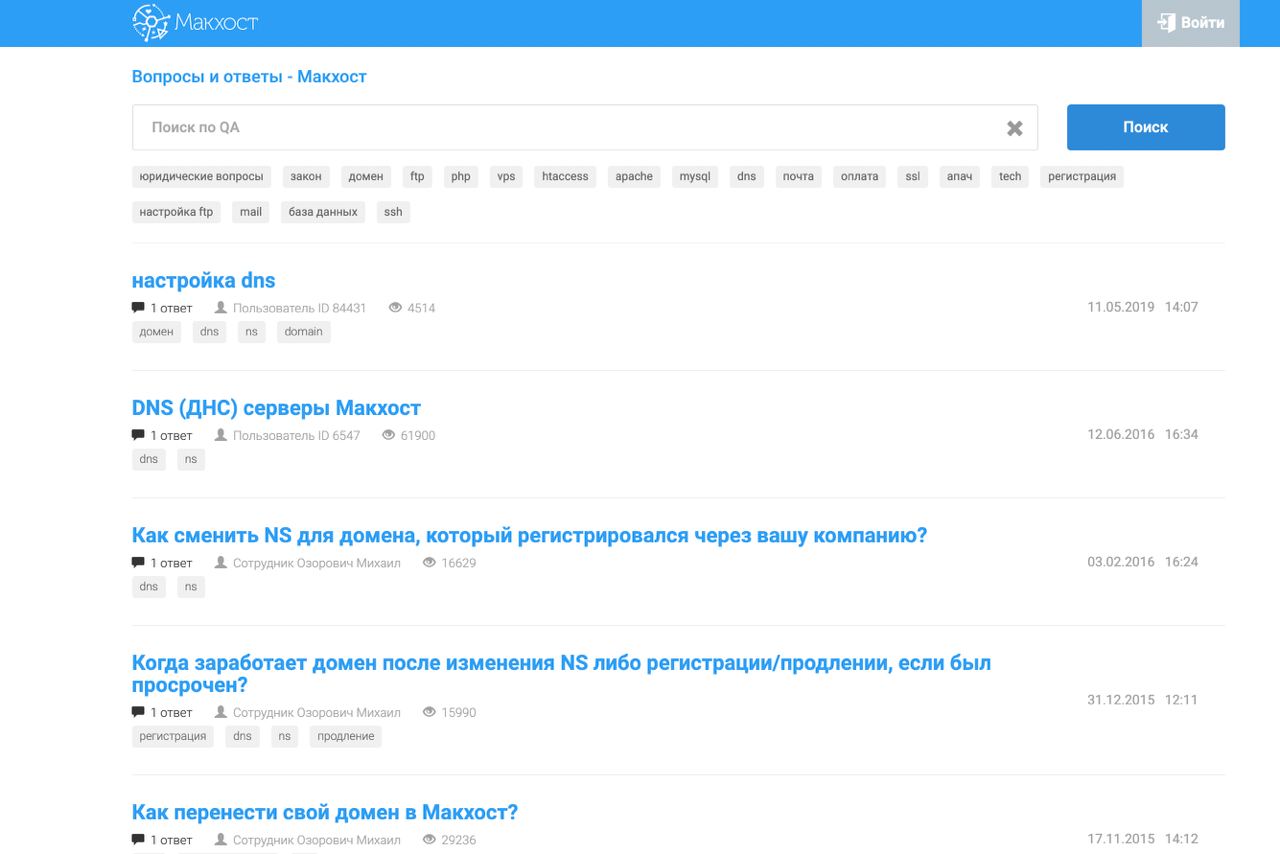Open DNS (ДНС) серверы Макхост question

point(276,408)
